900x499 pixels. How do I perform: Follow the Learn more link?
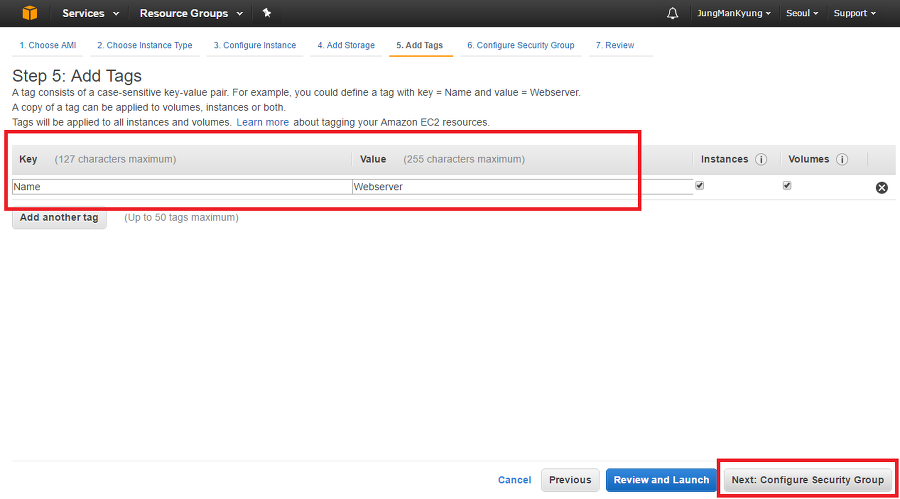pos(262,122)
